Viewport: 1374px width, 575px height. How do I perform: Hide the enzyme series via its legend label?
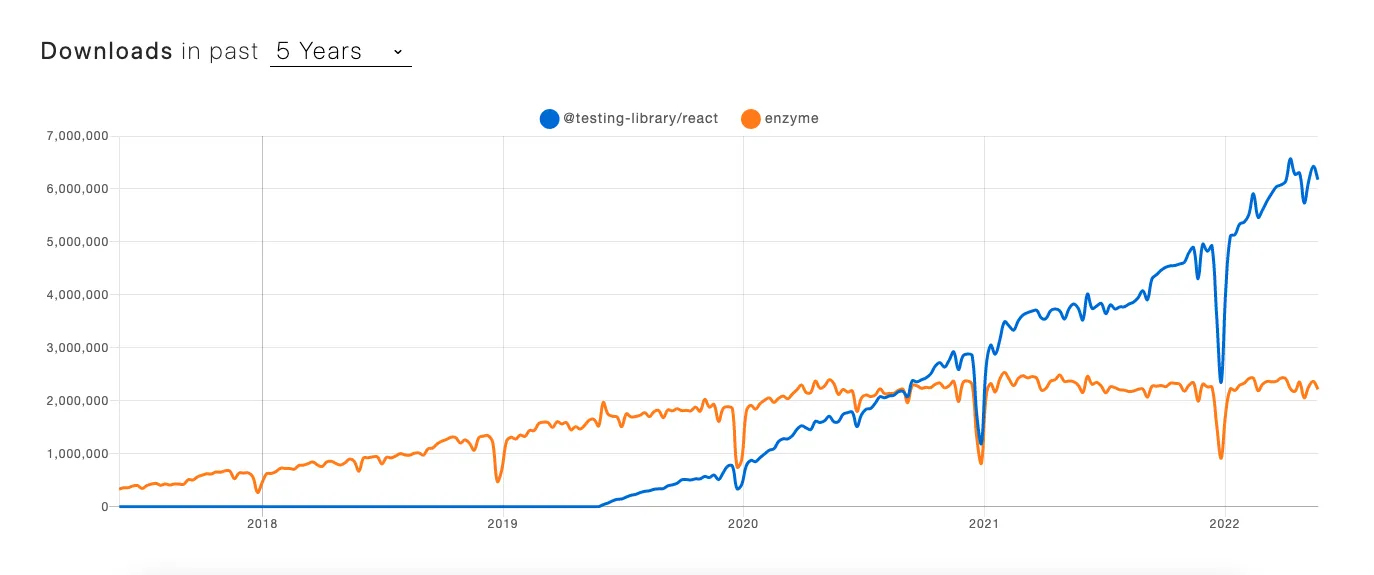click(x=792, y=119)
